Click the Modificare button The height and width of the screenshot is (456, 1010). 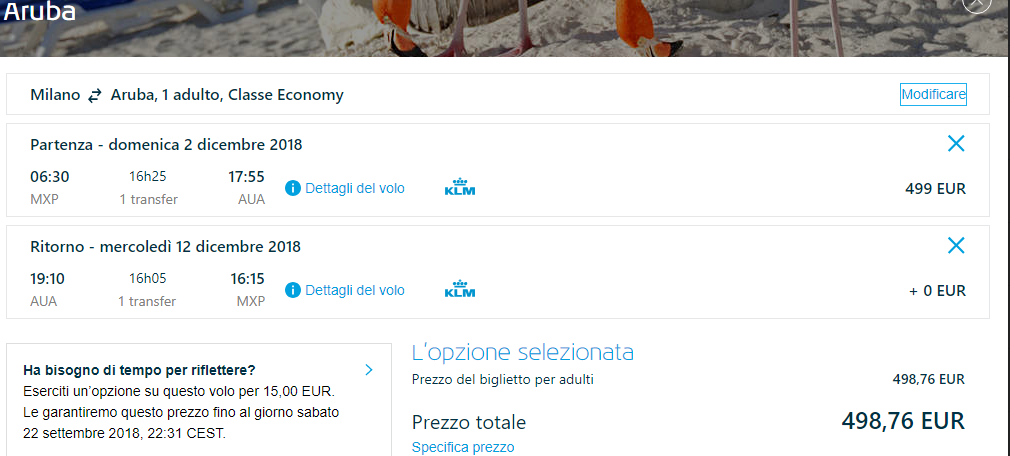coord(933,95)
